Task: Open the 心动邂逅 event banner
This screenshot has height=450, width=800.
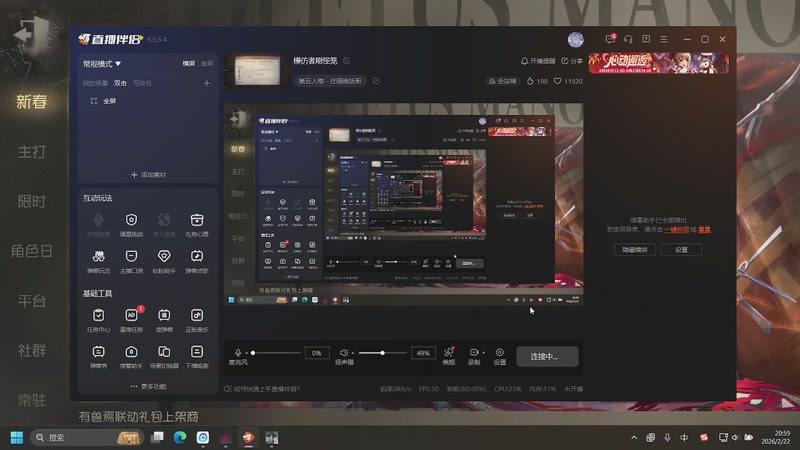Action: pos(659,63)
